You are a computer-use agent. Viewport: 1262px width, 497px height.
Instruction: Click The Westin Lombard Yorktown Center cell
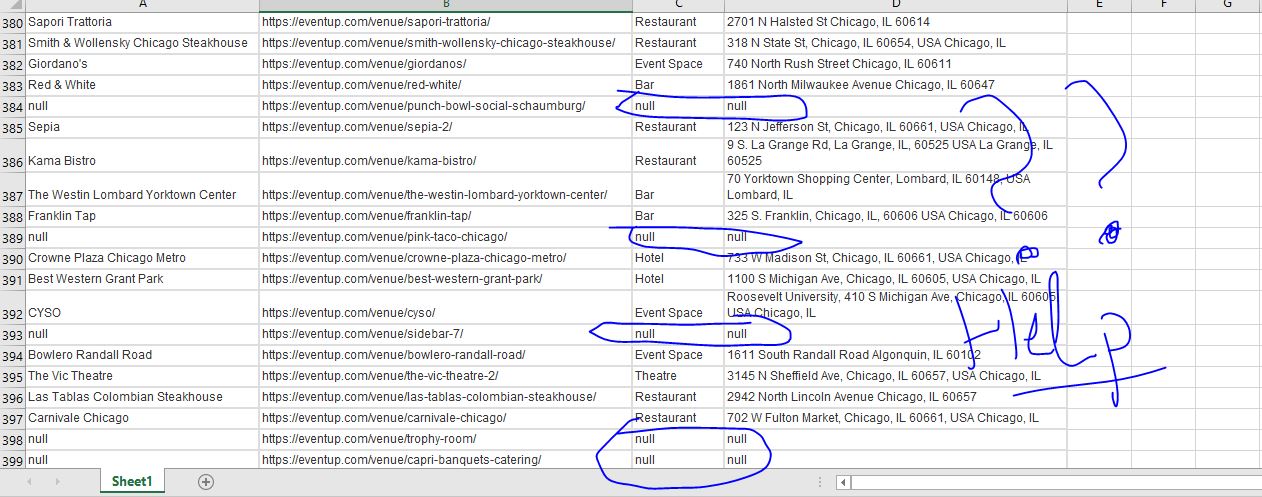pos(142,194)
